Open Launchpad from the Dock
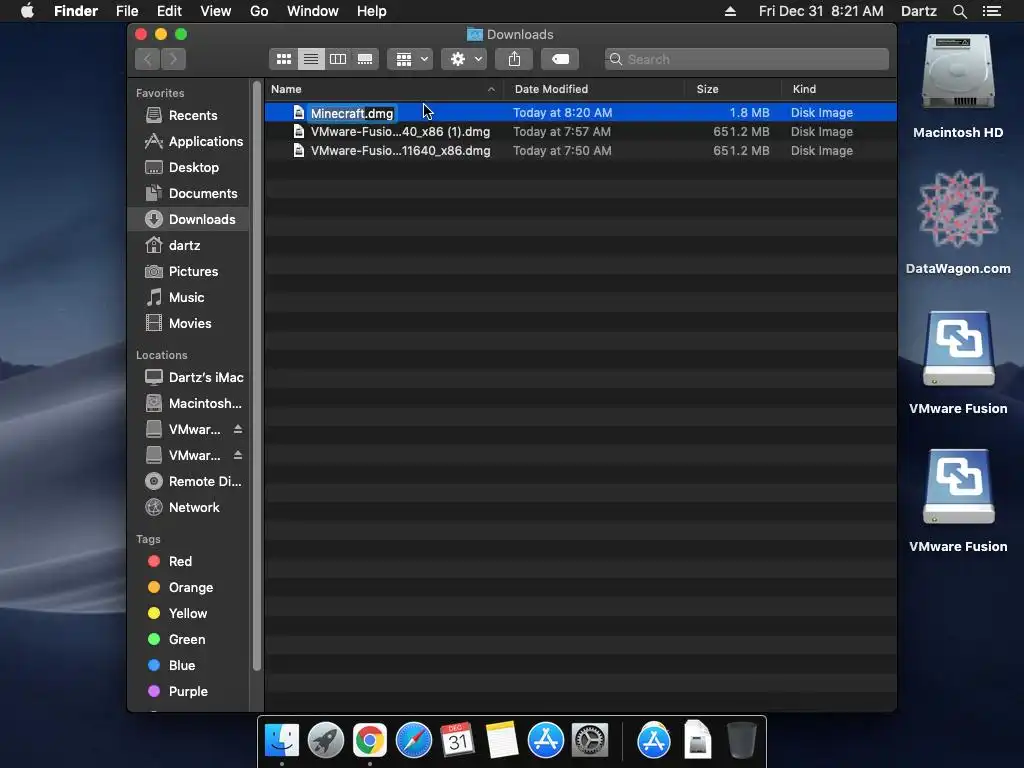1024x768 pixels. [325, 740]
